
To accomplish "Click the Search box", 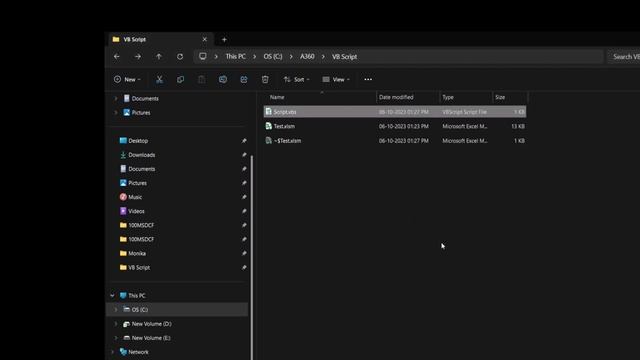I will pos(623,57).
